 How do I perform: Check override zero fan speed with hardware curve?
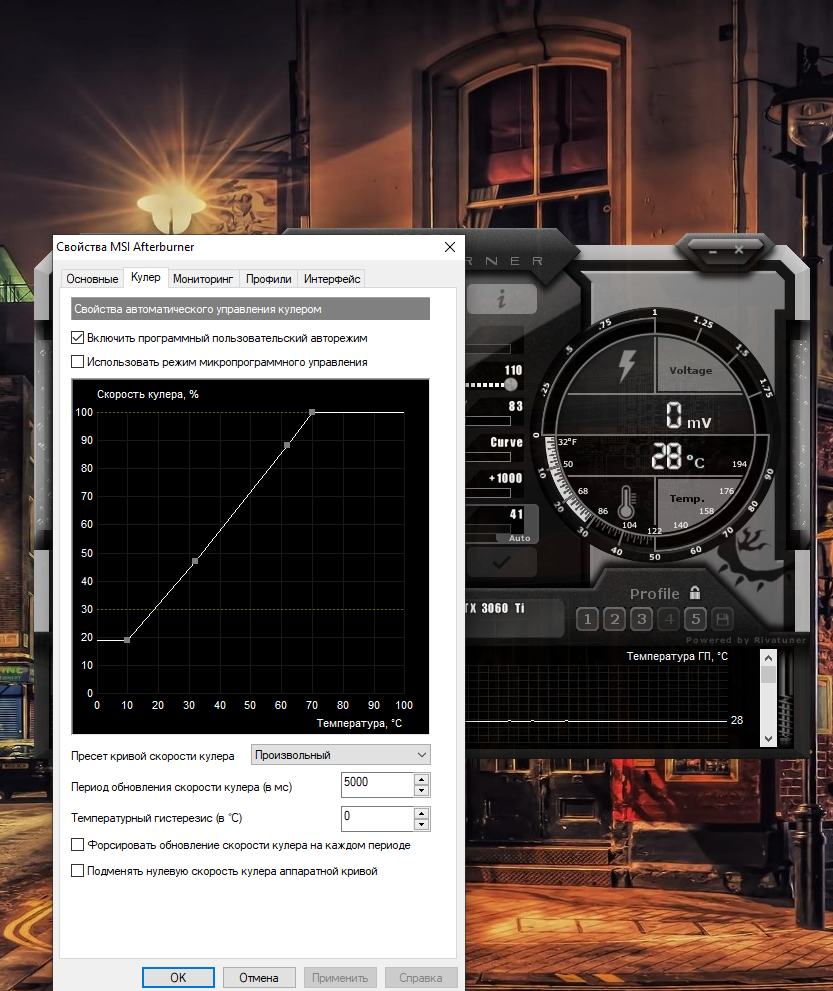(78, 871)
